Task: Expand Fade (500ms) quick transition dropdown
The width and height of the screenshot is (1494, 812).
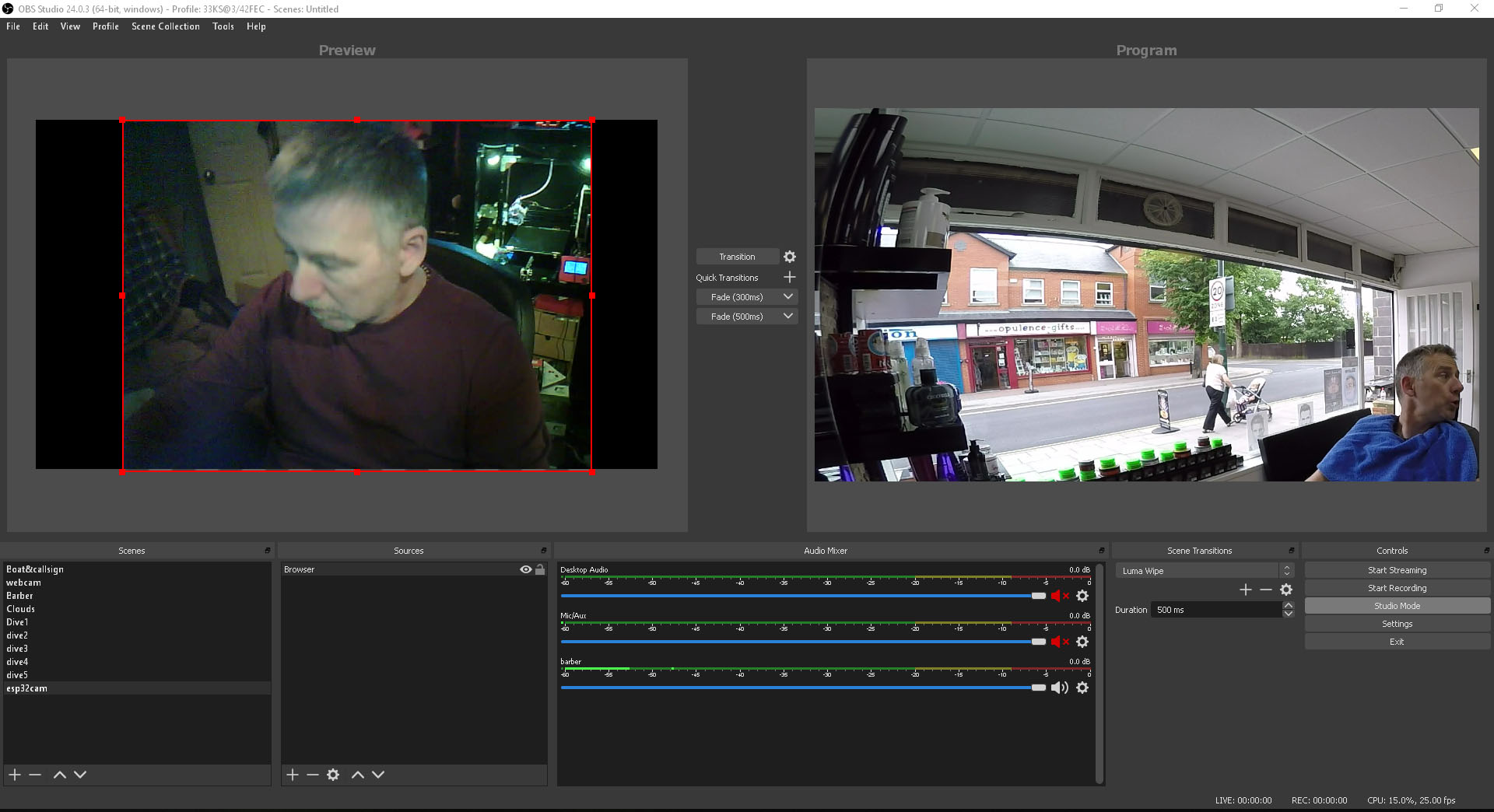Action: pyautogui.click(x=788, y=317)
